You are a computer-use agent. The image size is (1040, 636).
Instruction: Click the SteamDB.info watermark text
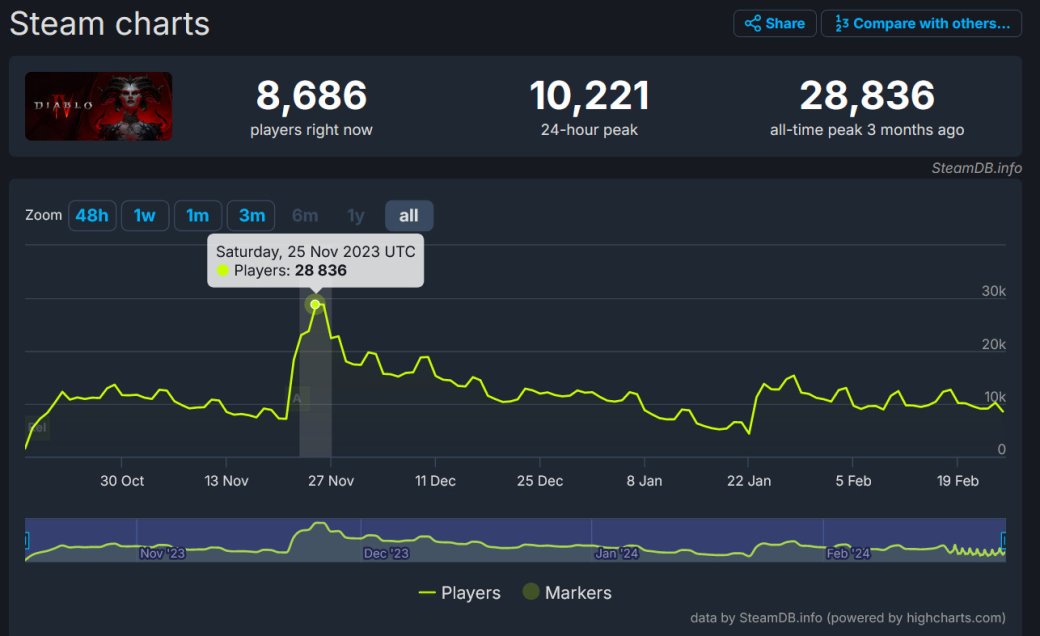976,168
